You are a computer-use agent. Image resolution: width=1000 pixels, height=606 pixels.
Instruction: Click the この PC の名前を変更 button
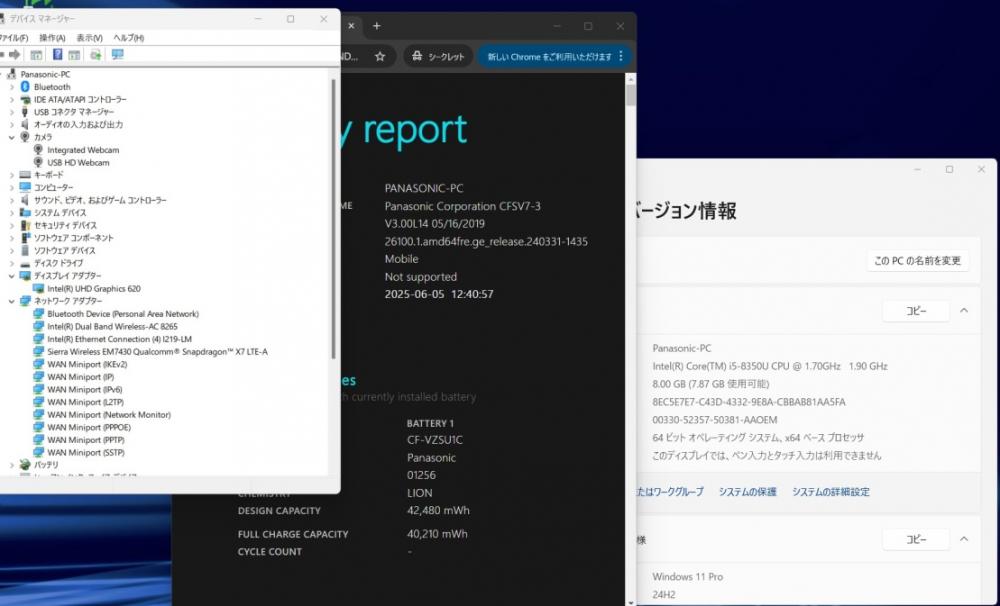[x=917, y=260]
